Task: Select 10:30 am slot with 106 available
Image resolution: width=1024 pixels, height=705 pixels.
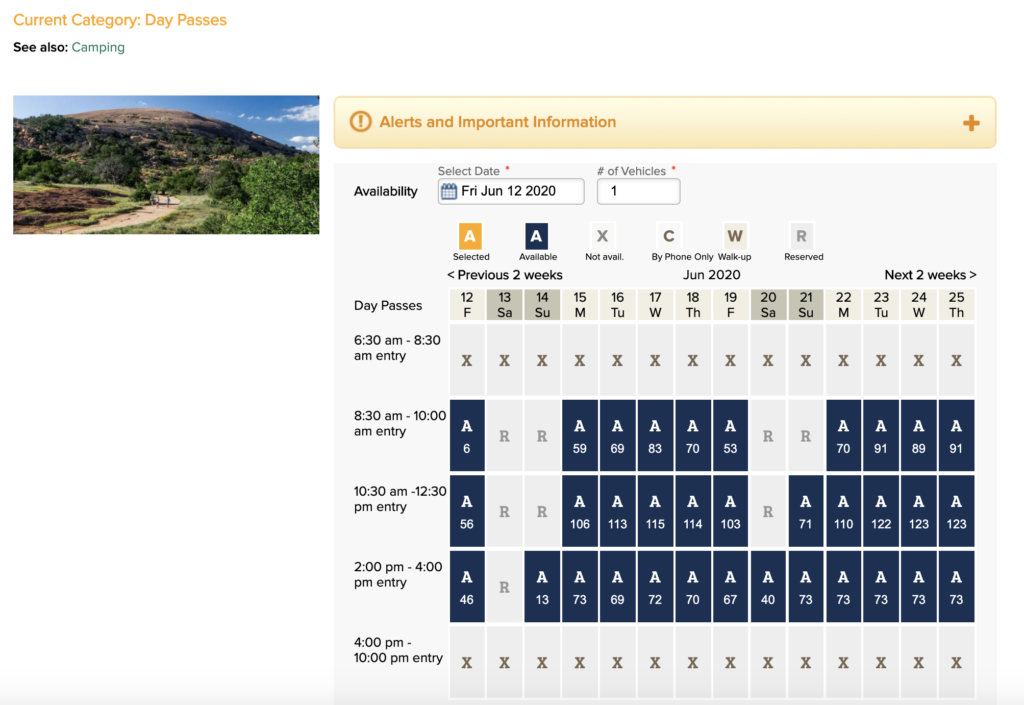Action: 580,511
